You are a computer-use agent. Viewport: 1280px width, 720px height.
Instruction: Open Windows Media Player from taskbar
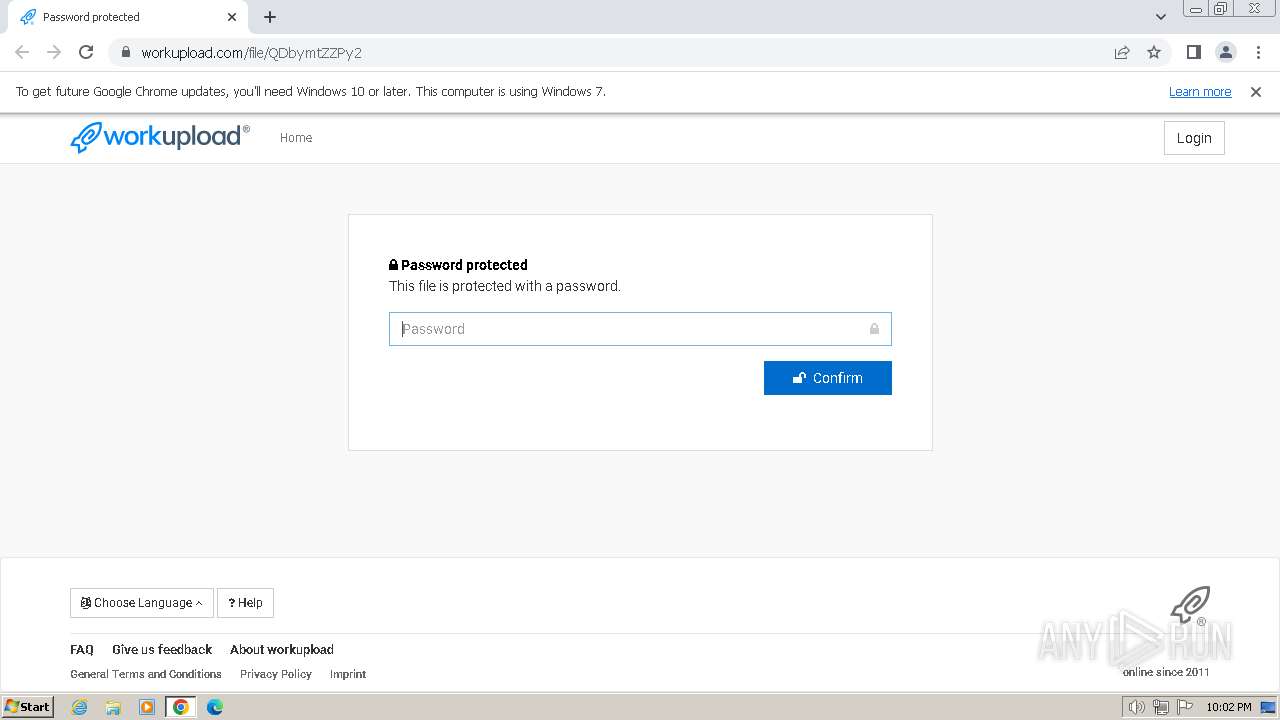click(147, 707)
